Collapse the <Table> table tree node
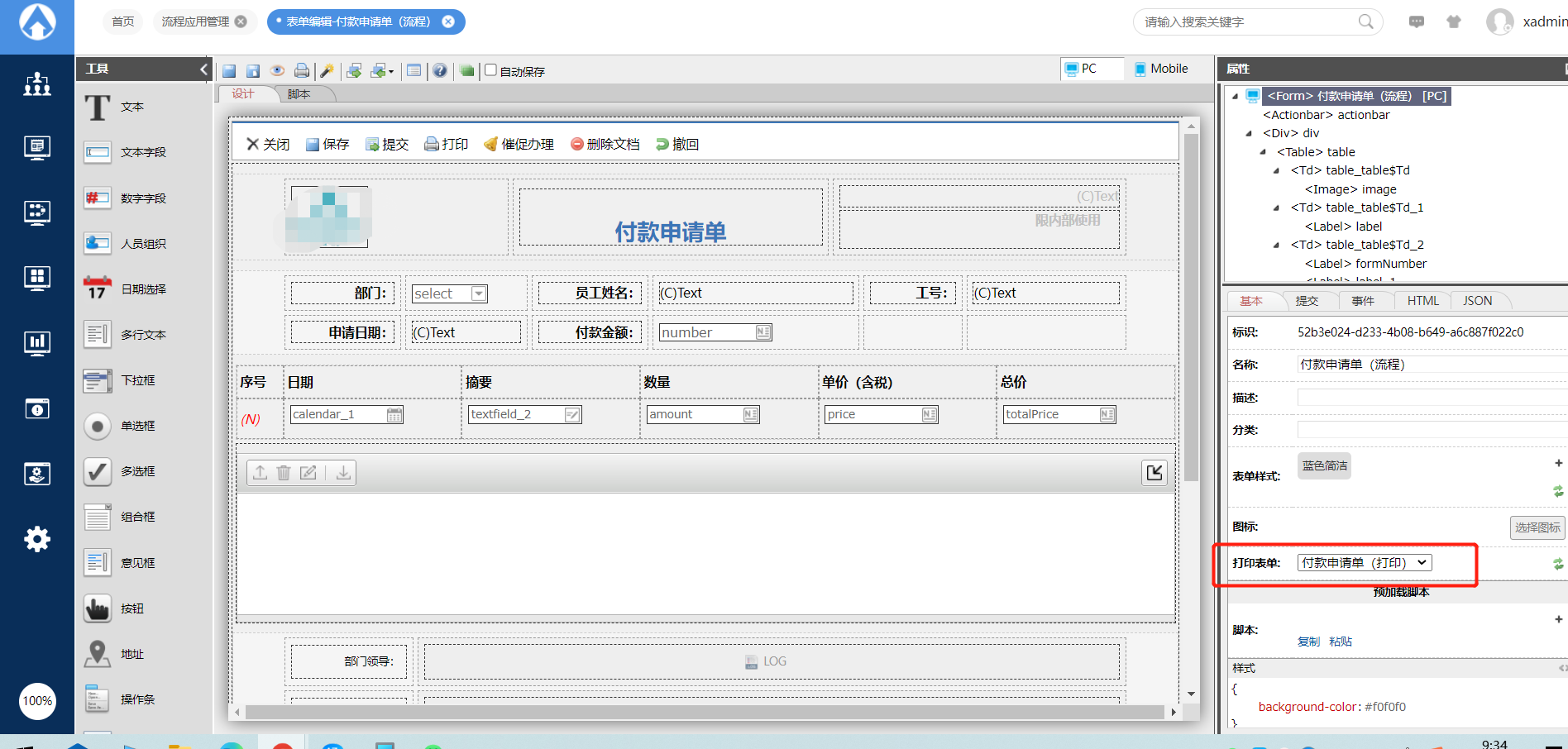 click(x=1263, y=152)
